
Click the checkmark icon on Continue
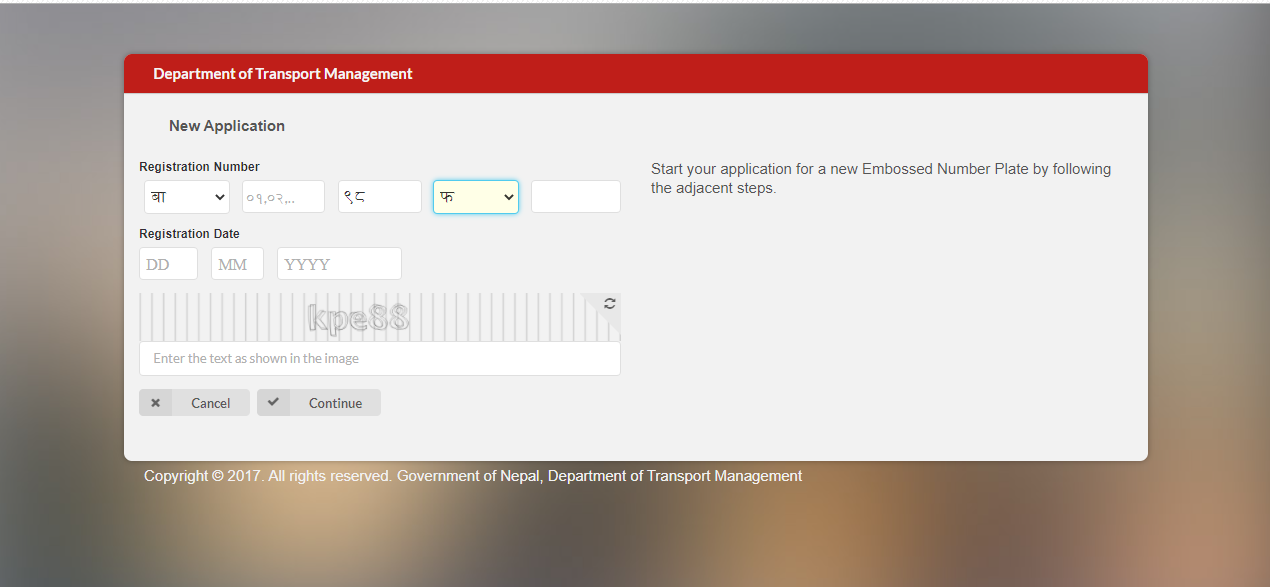(273, 402)
